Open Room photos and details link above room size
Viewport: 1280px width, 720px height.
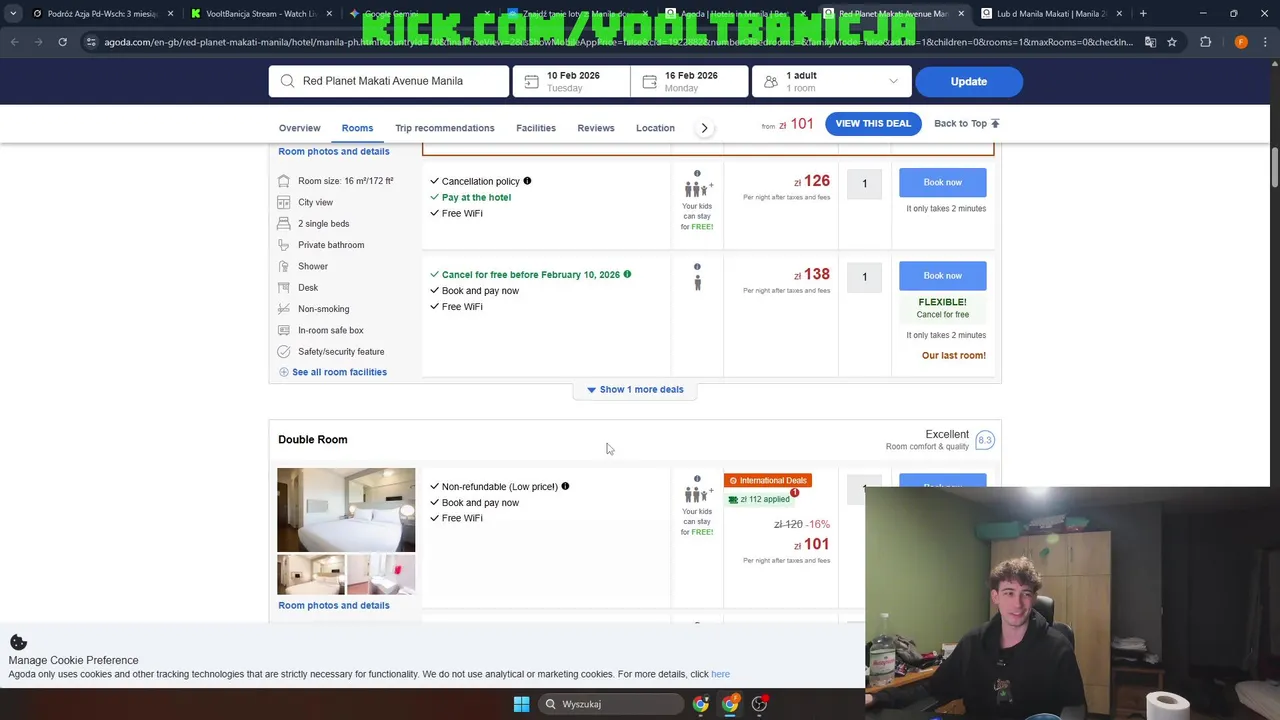(334, 151)
